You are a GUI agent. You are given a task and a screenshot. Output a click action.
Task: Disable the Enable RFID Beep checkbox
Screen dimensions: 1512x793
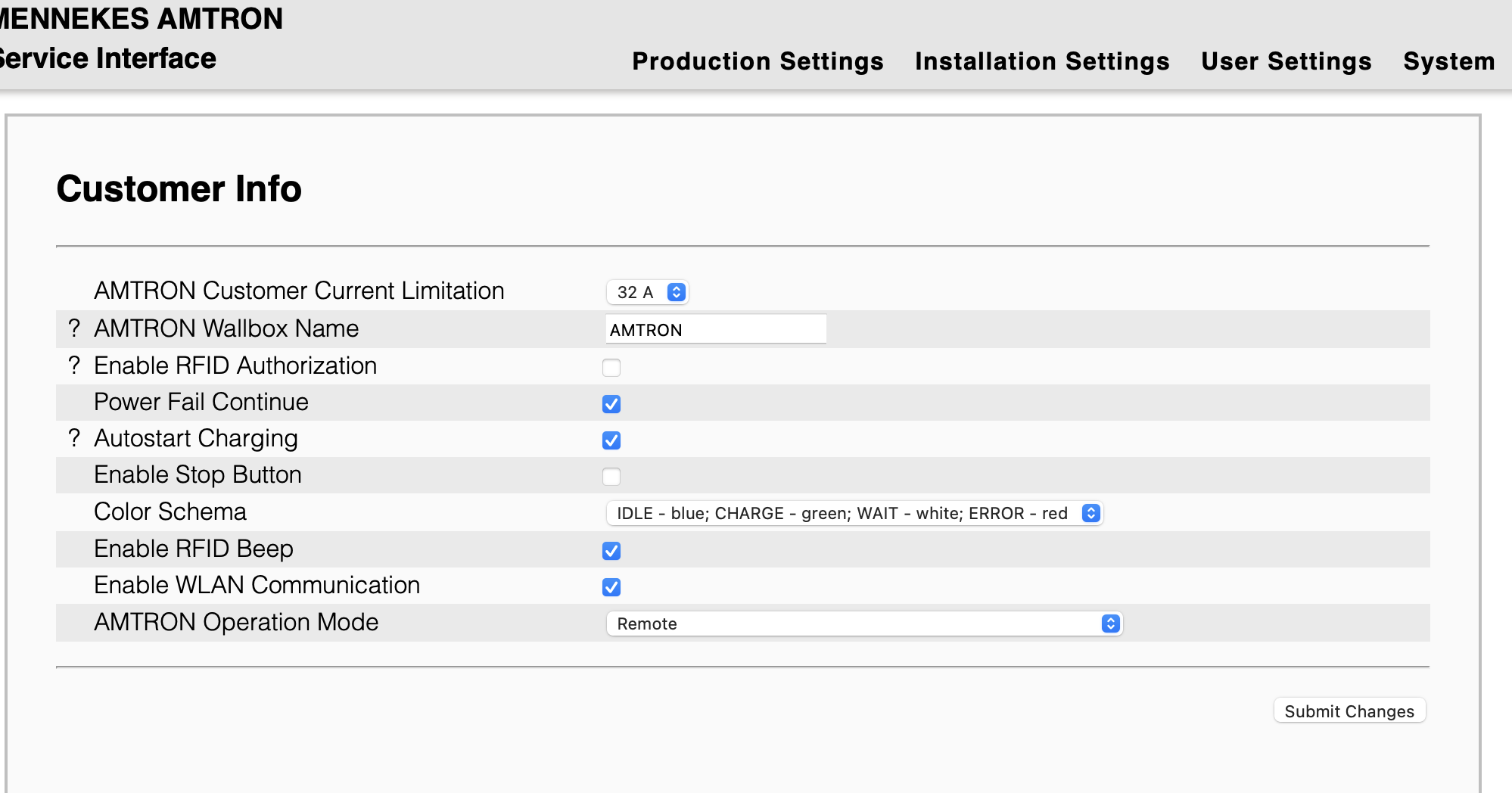(611, 551)
